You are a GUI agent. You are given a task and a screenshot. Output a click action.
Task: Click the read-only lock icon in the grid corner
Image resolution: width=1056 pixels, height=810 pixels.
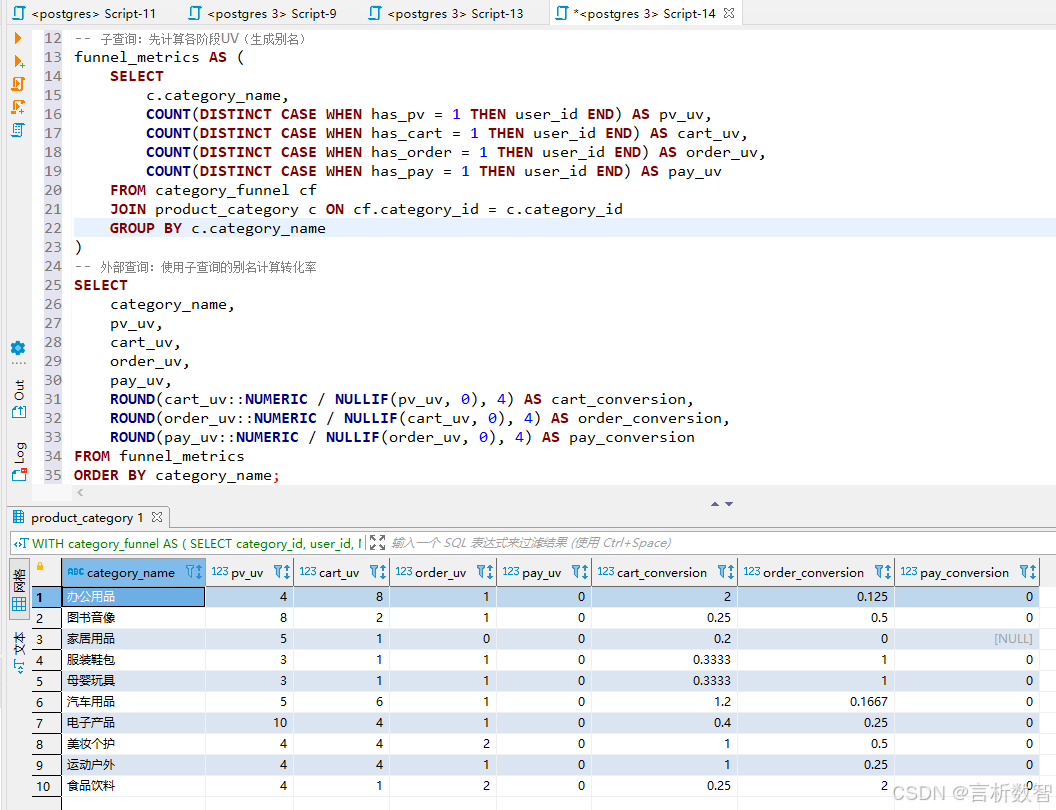pos(40,566)
